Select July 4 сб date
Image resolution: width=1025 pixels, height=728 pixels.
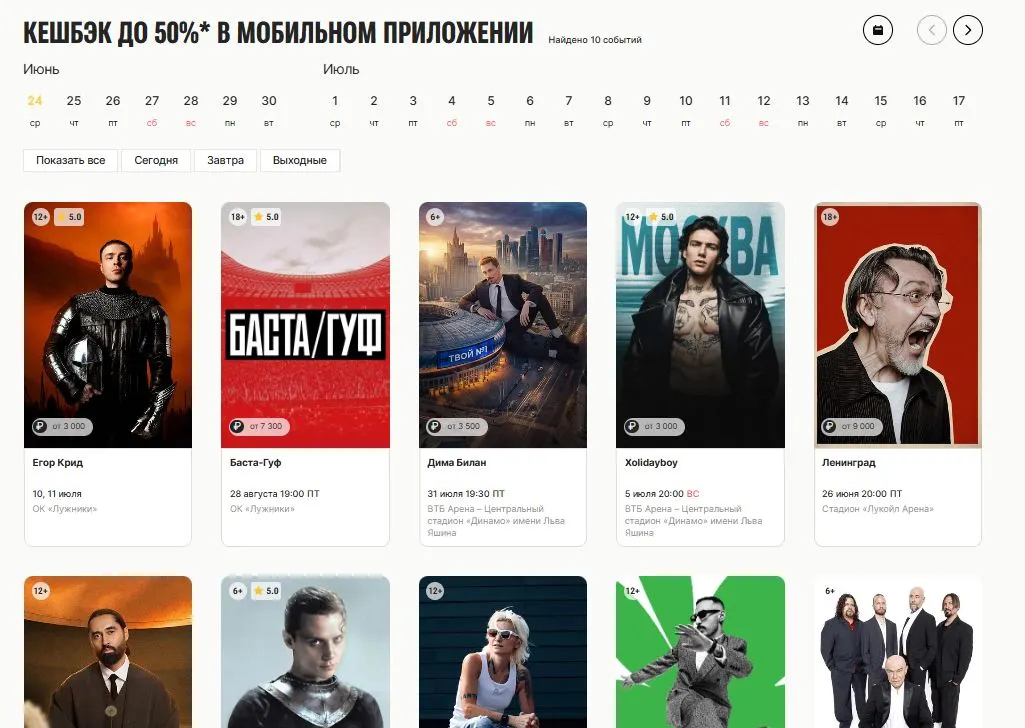[x=452, y=110]
